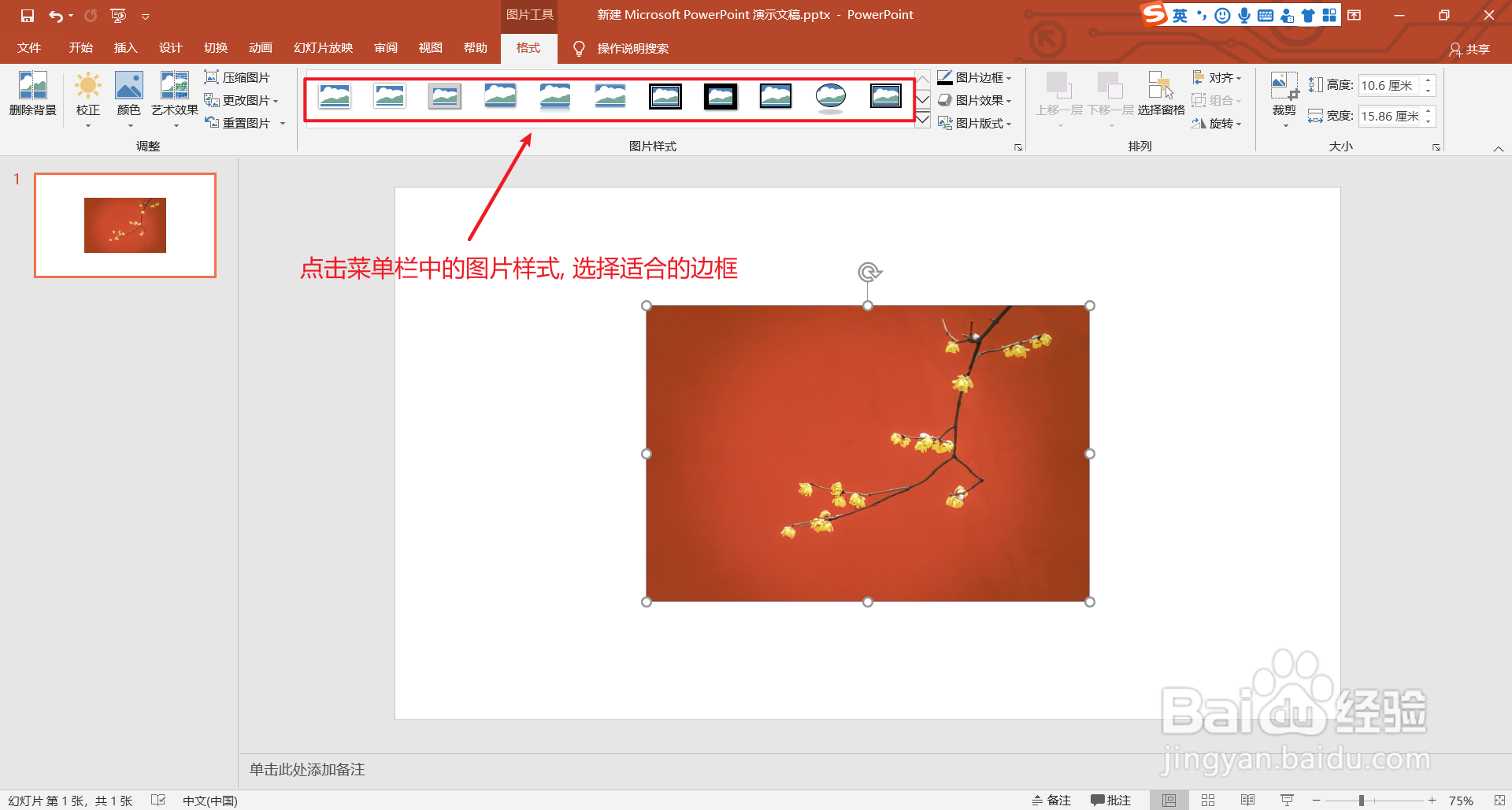1512x810 pixels.
Task: Apply the reflected rounded picture style
Action: click(x=555, y=97)
